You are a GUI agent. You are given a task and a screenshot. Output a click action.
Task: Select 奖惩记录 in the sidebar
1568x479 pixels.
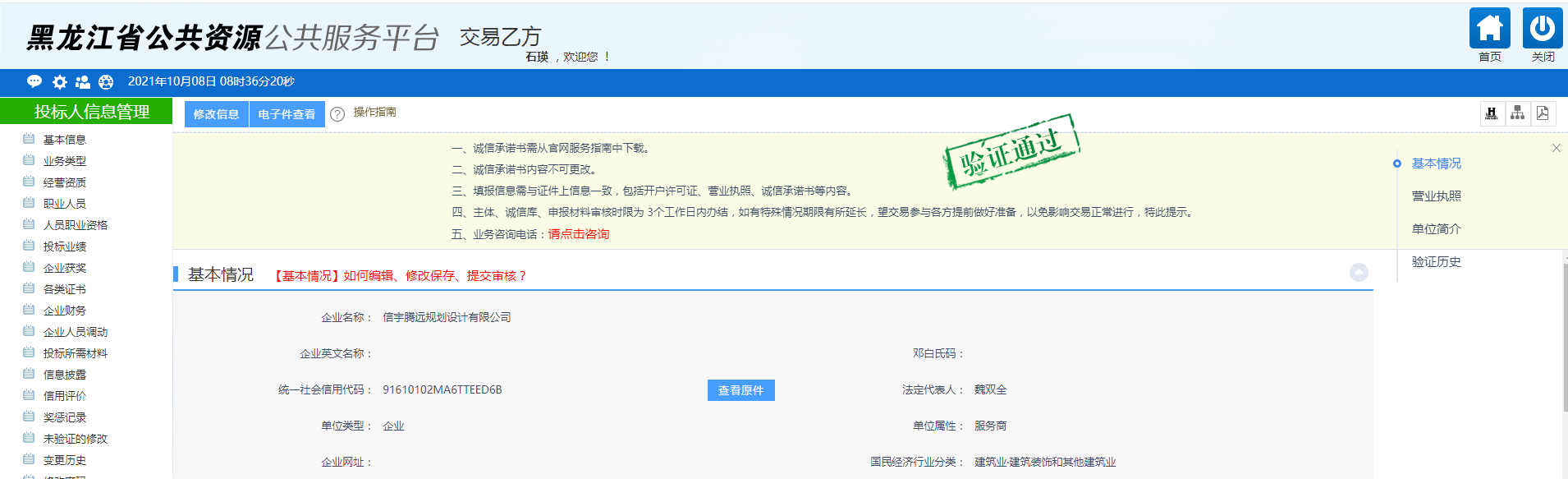pos(64,417)
